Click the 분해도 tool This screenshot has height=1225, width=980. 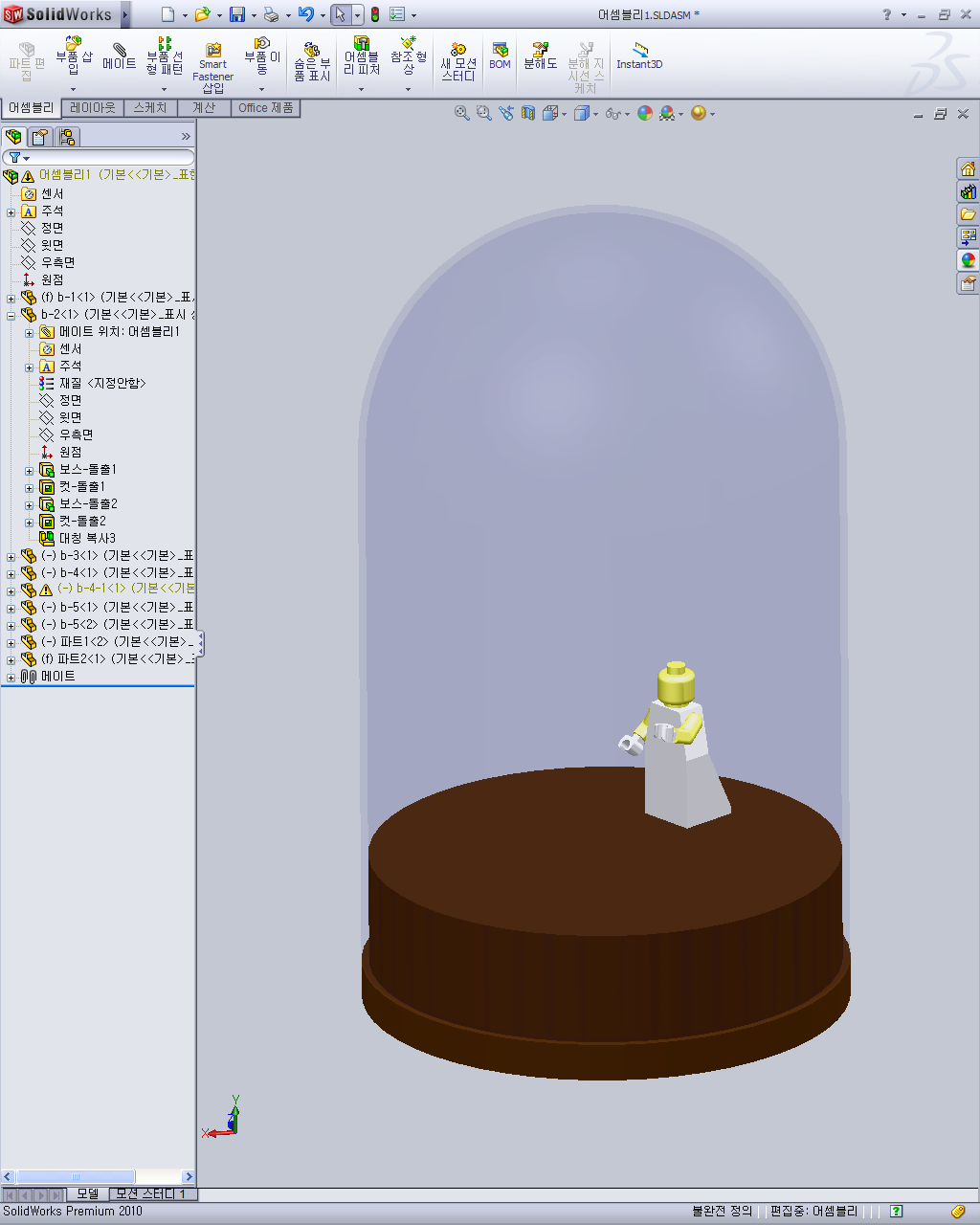(540, 56)
